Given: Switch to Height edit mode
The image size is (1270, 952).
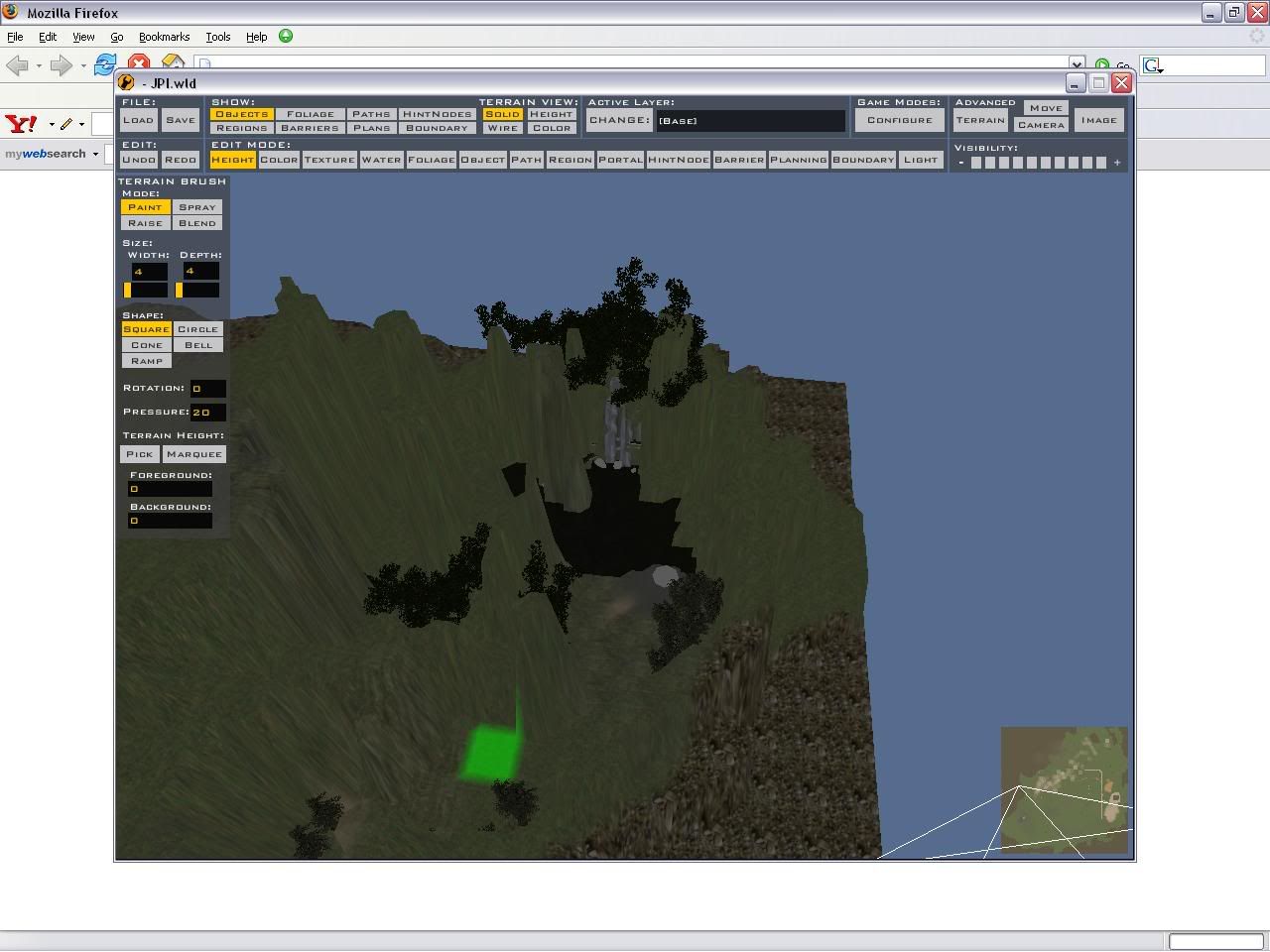Looking at the screenshot, I should click(232, 160).
